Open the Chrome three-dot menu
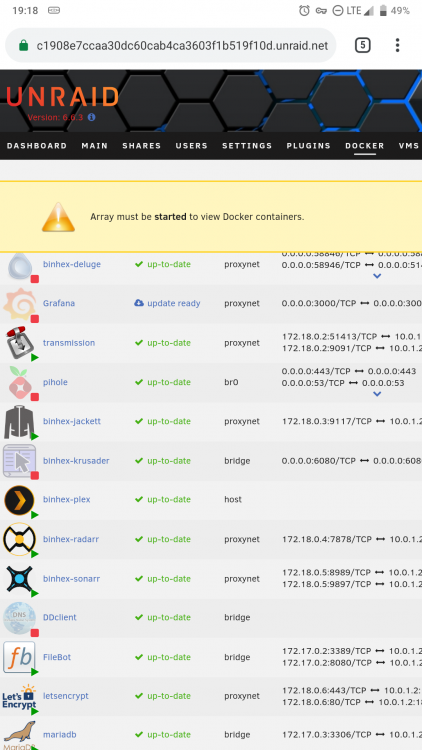The height and width of the screenshot is (750, 422). click(x=397, y=45)
